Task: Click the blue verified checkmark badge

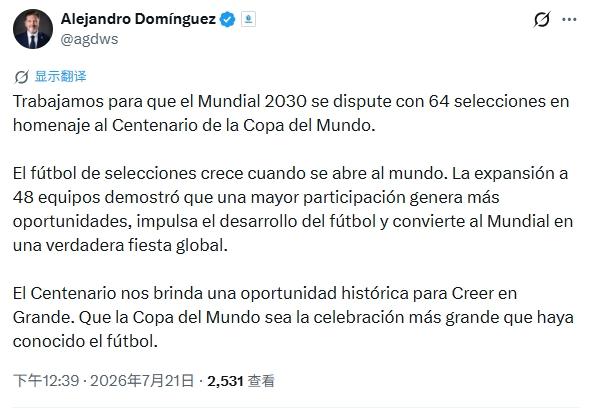Action: point(228,20)
